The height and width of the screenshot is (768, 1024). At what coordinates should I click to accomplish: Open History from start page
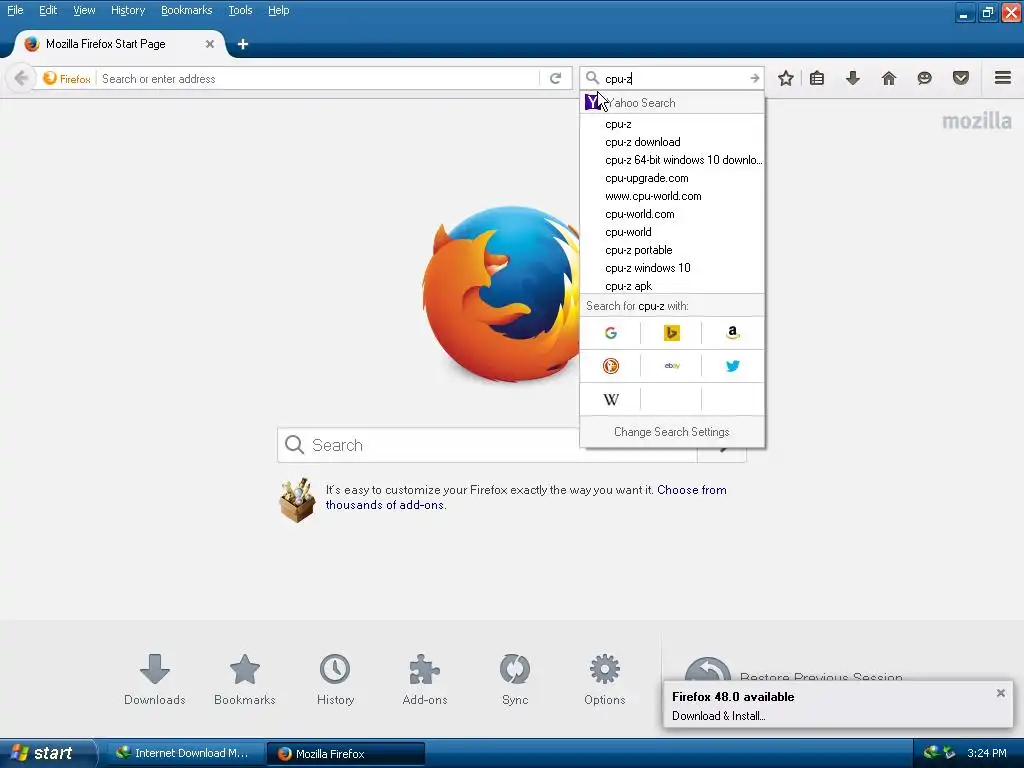point(335,679)
